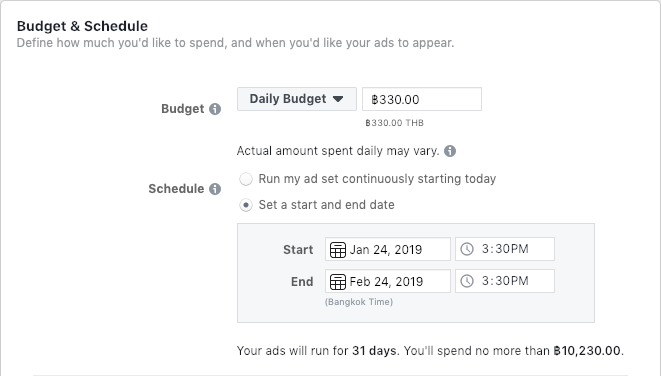Click the info icon next to Budget

(x=215, y=109)
